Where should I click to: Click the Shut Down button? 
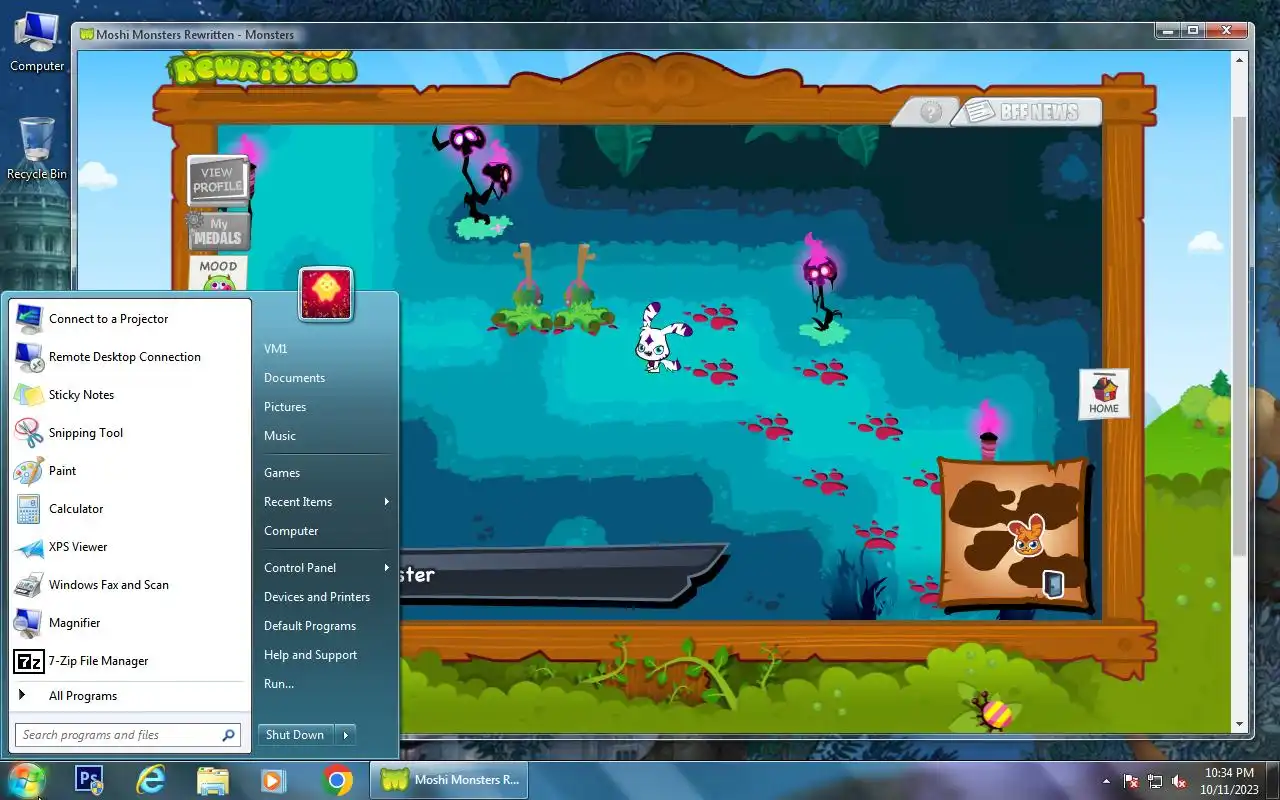295,735
